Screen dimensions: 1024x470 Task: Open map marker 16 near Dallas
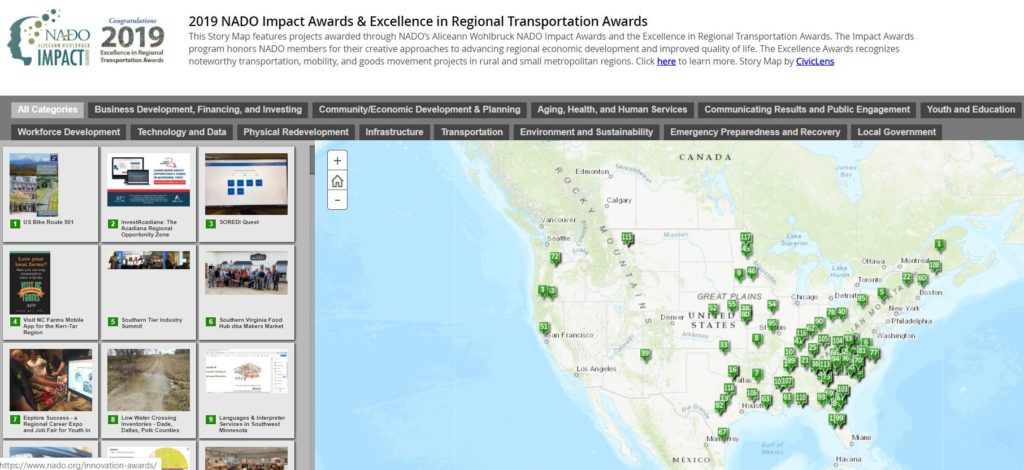733,371
